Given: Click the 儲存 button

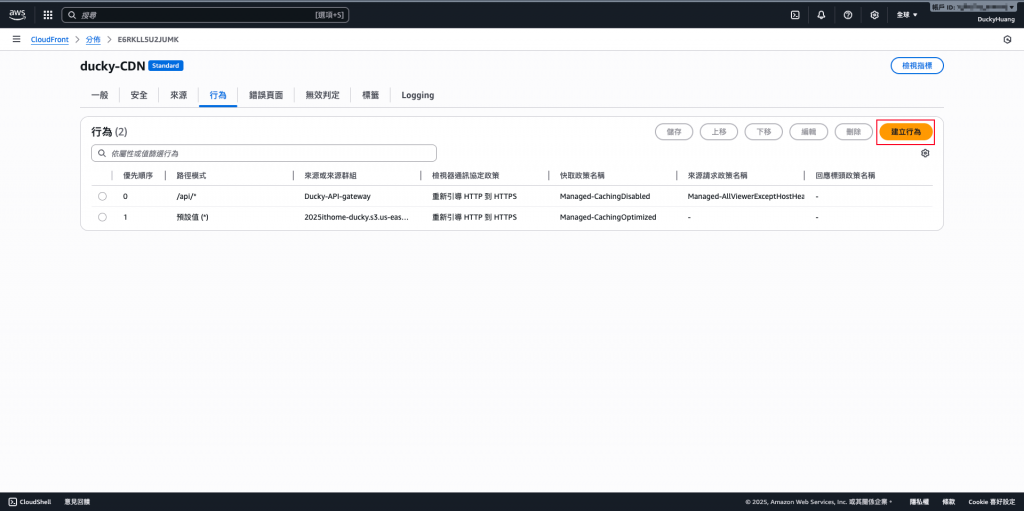Looking at the screenshot, I should click(x=674, y=131).
